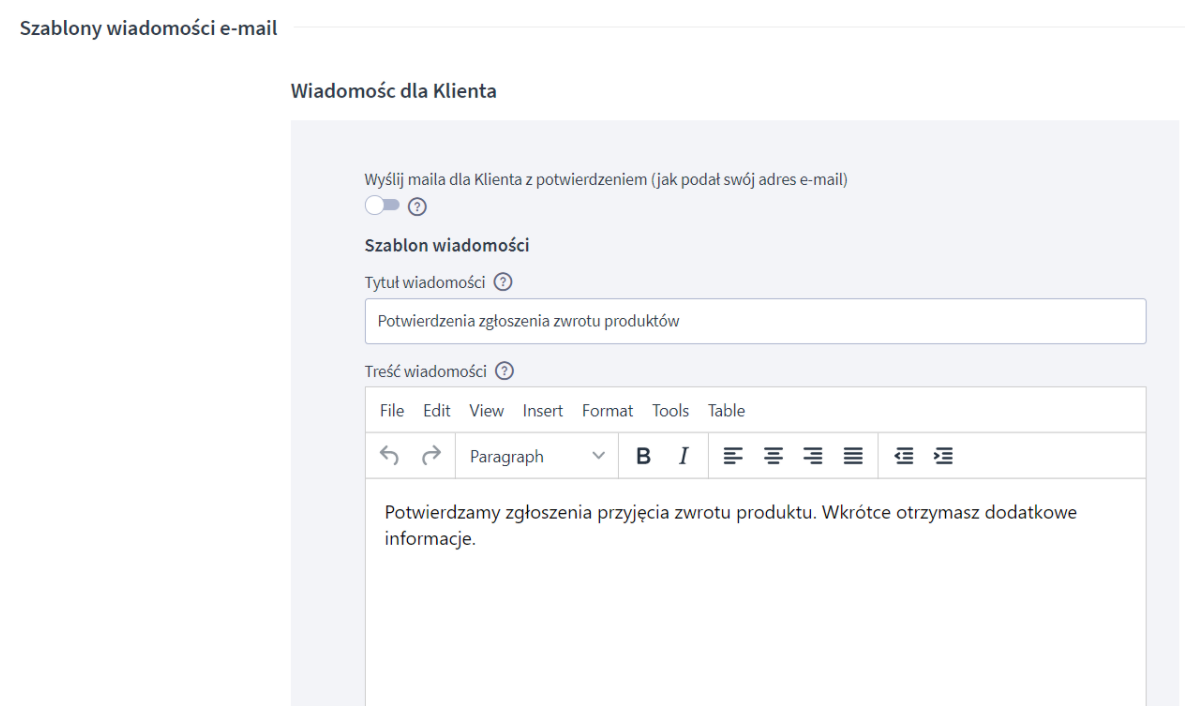Click the Undo arrow in editor toolbar
Viewport: 1189px width, 710px height.
coord(390,456)
